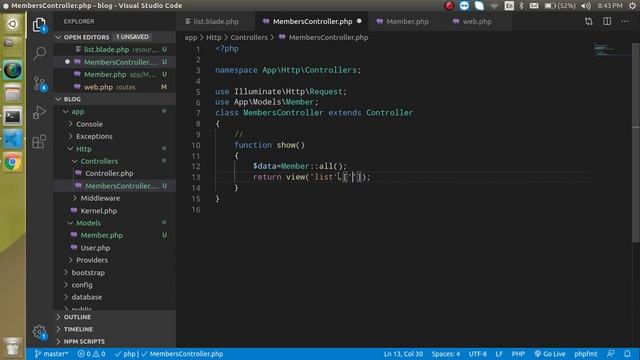This screenshot has width=640, height=360.
Task: Change indentation via Spaces: 4
Action: pos(446,354)
